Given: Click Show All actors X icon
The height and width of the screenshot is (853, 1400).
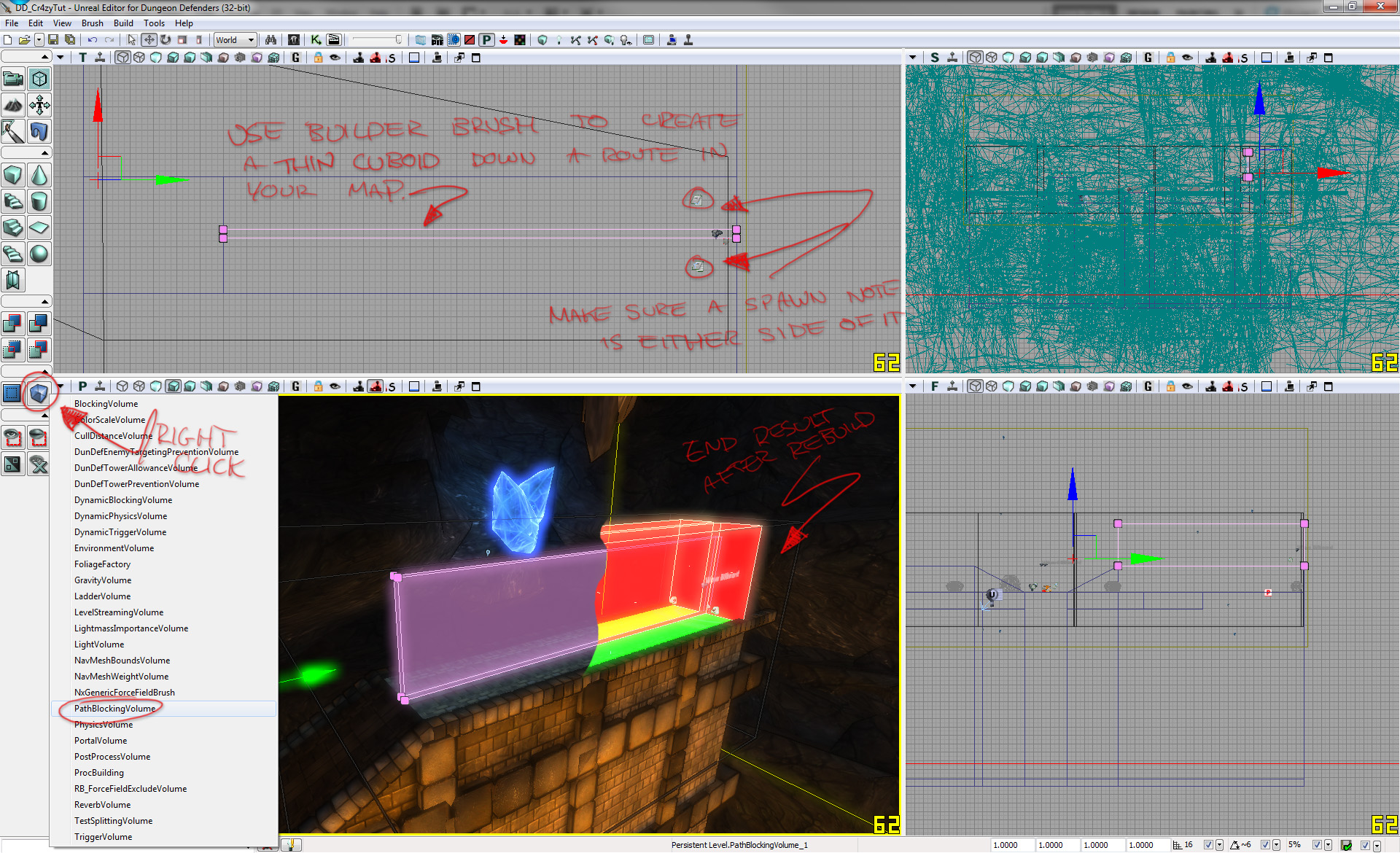Looking at the screenshot, I should pos(39,464).
